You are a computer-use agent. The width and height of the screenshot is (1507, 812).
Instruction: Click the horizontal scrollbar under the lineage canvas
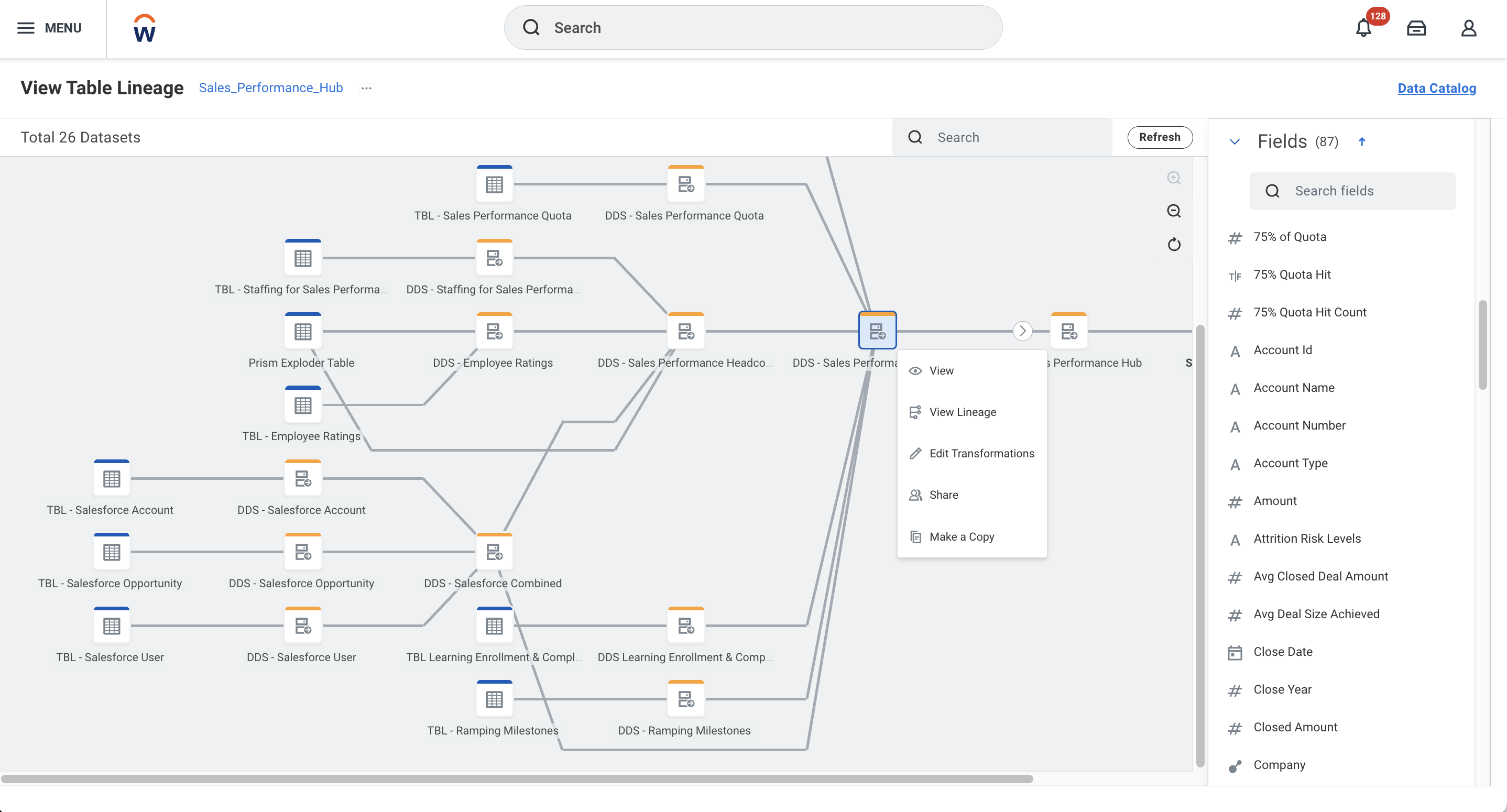point(517,778)
